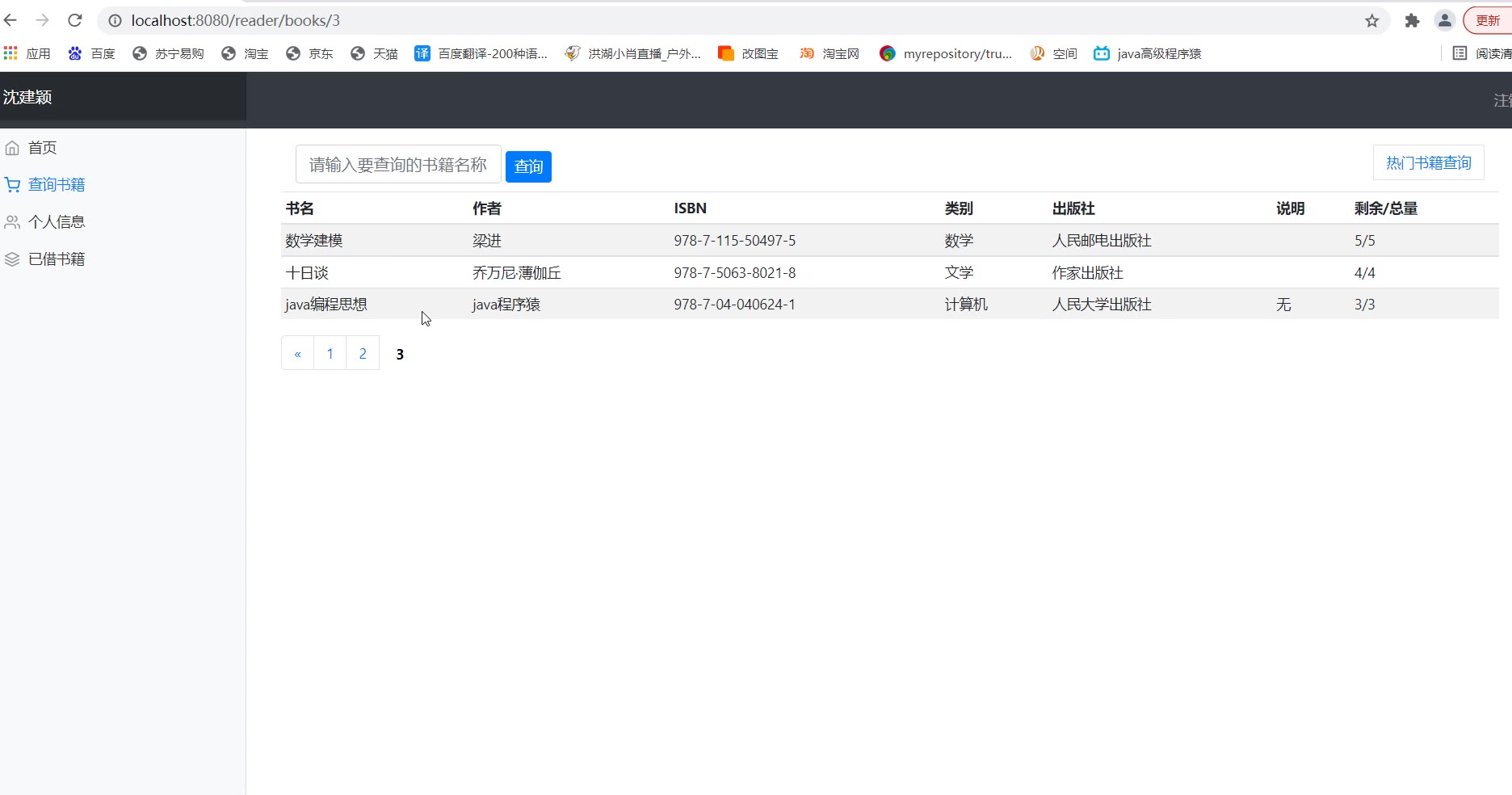Click the 热门书籍查询 button
Screen dimensions: 1512x795
1428,163
